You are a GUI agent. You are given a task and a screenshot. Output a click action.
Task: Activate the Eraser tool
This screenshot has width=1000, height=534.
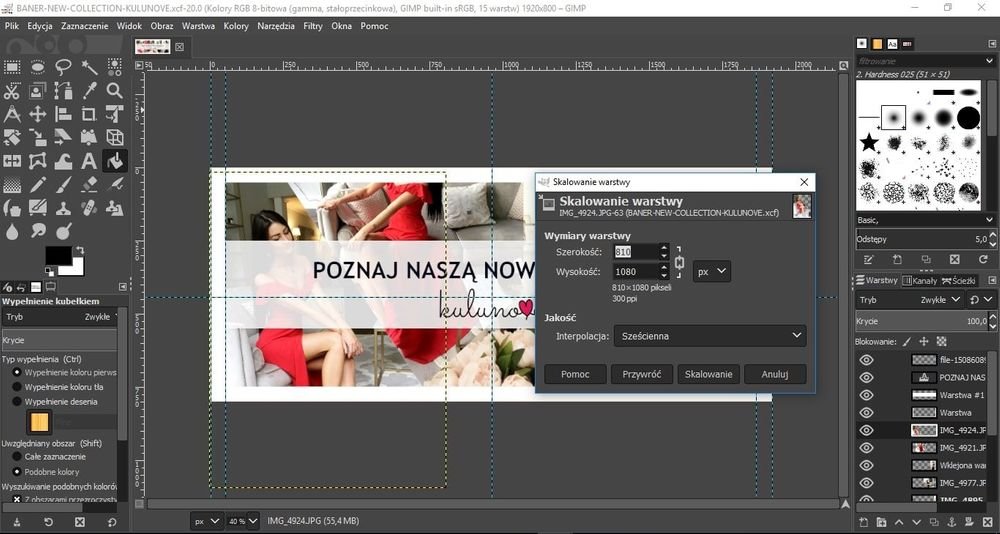point(89,184)
